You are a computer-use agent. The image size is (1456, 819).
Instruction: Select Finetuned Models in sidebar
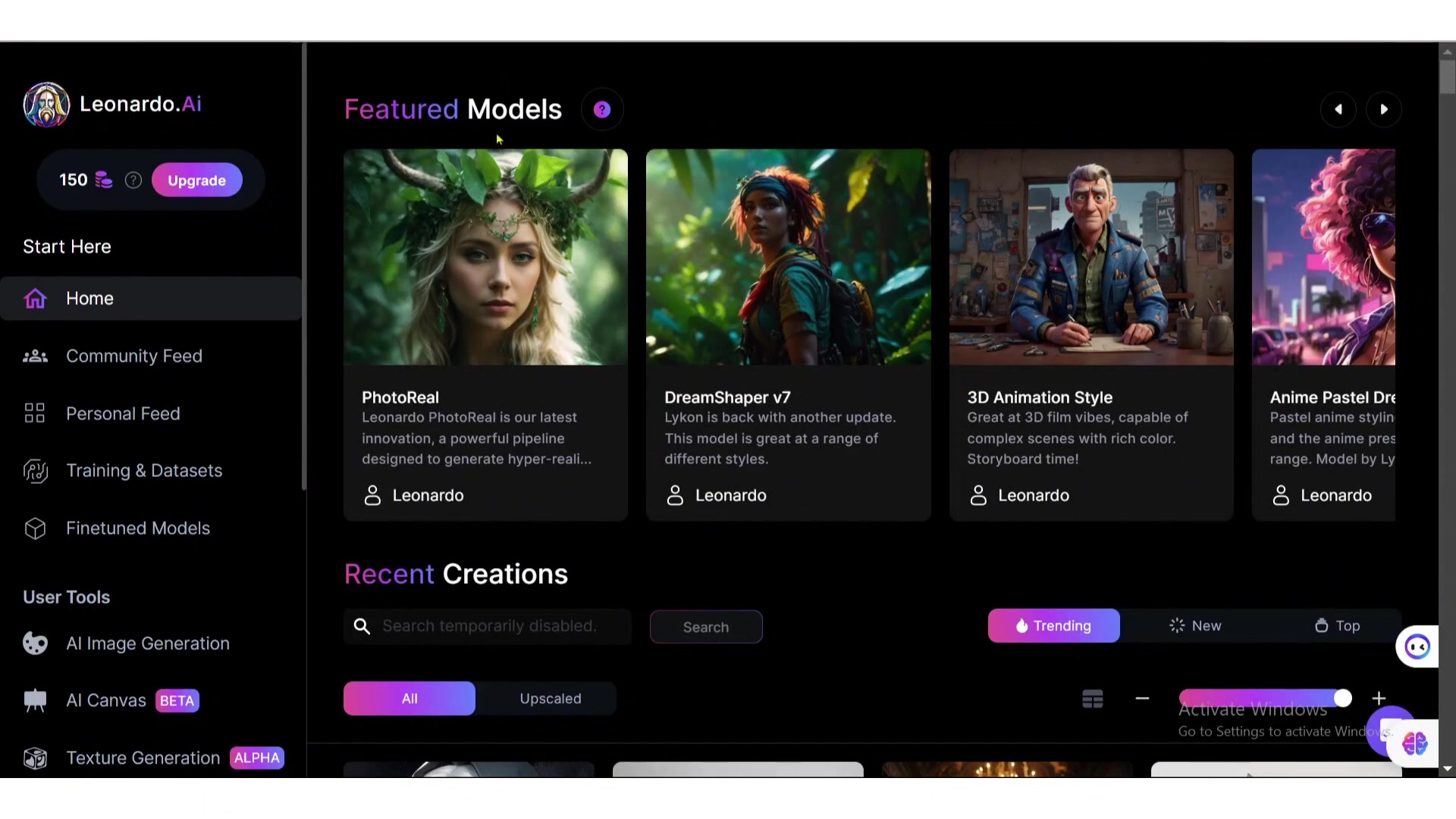[138, 529]
